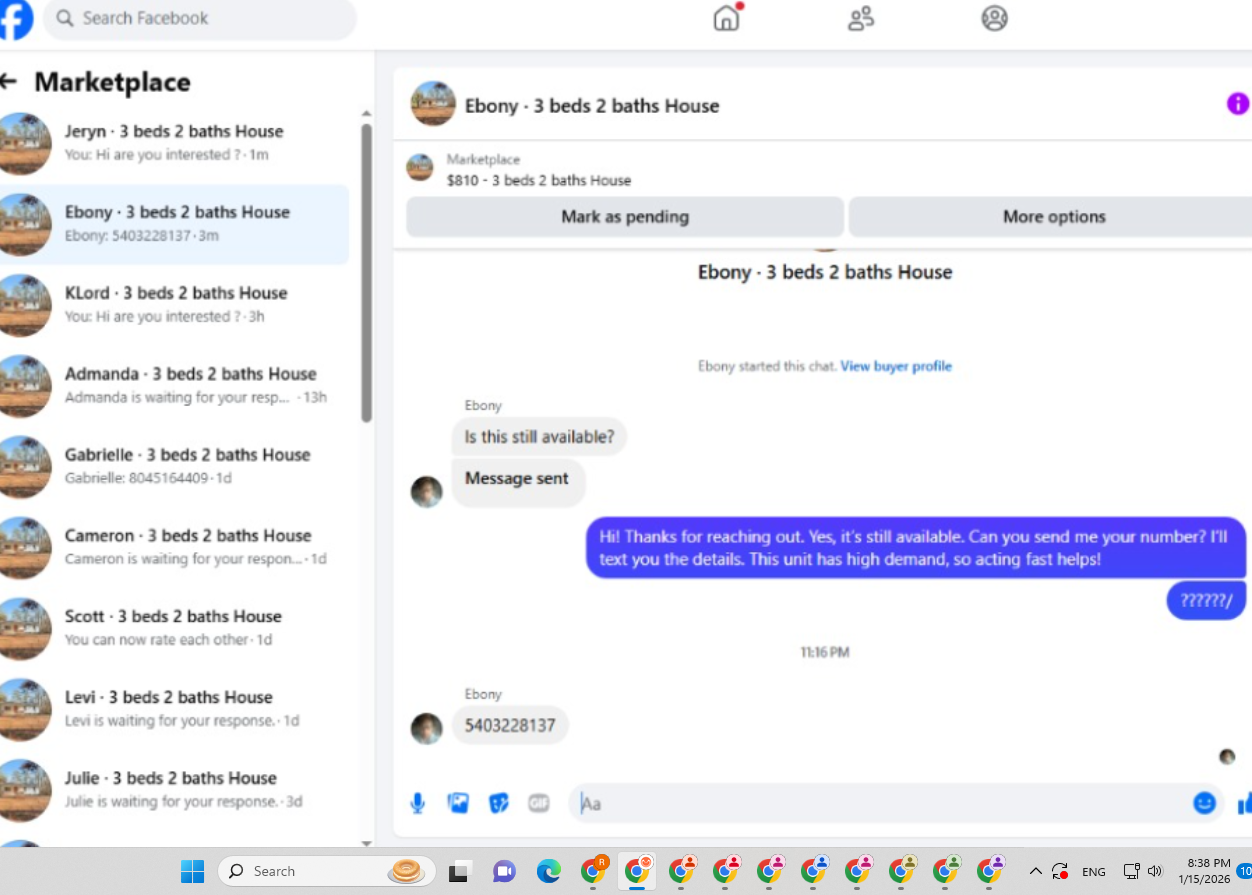Choose a GIF icon
The image size is (1252, 895).
(539, 802)
